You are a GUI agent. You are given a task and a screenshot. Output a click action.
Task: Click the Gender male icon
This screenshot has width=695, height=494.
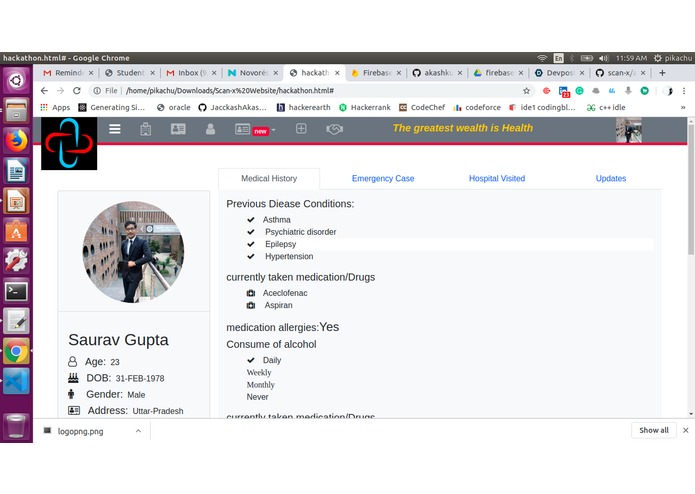click(71, 394)
